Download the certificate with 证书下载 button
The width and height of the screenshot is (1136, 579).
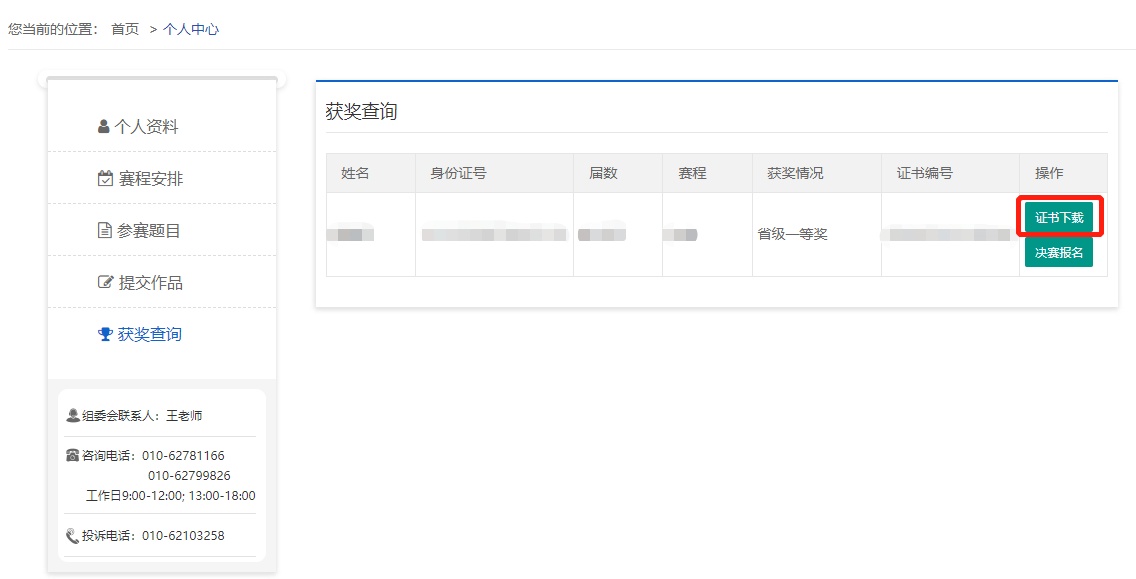[1059, 217]
